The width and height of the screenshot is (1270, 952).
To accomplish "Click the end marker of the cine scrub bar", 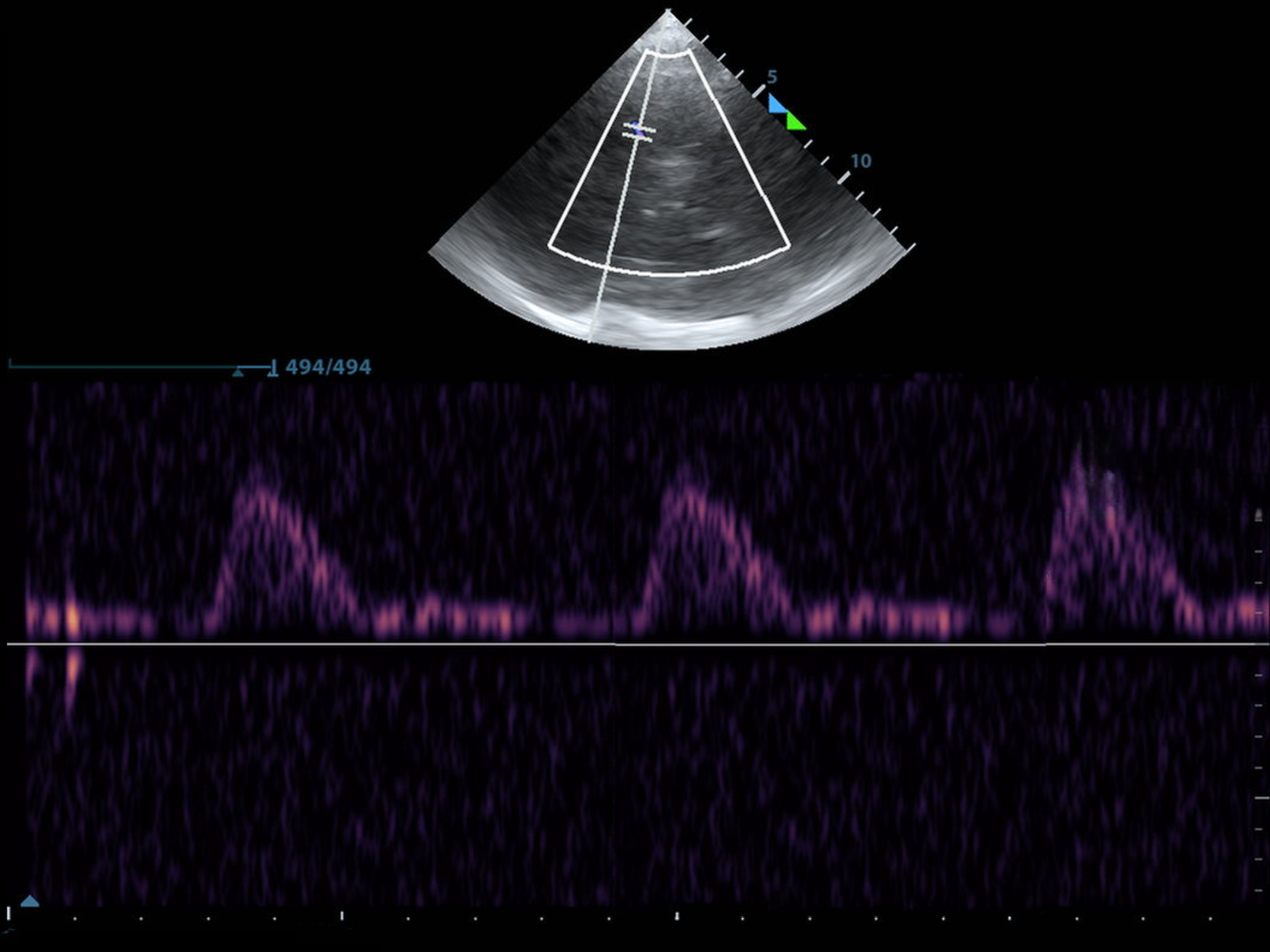I will pyautogui.click(x=273, y=368).
